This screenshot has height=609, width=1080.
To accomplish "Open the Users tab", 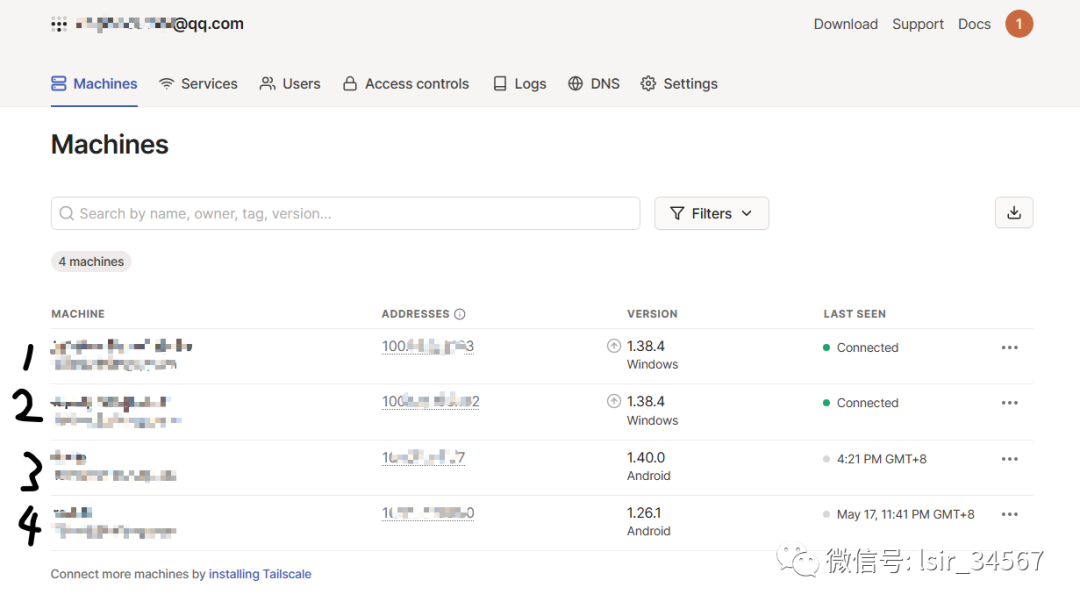I will tap(290, 84).
